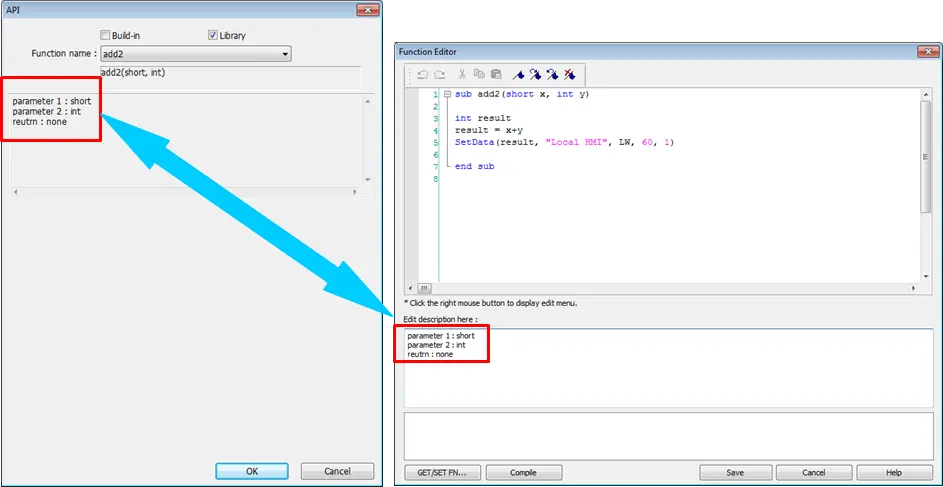Click the API description scroll-right arrow
Image resolution: width=943 pixels, height=487 pixels.
click(355, 192)
